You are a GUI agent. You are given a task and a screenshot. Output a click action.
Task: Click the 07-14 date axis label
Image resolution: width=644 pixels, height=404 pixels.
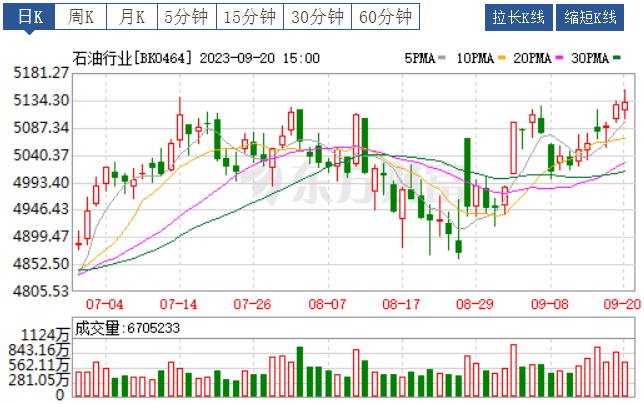point(179,302)
